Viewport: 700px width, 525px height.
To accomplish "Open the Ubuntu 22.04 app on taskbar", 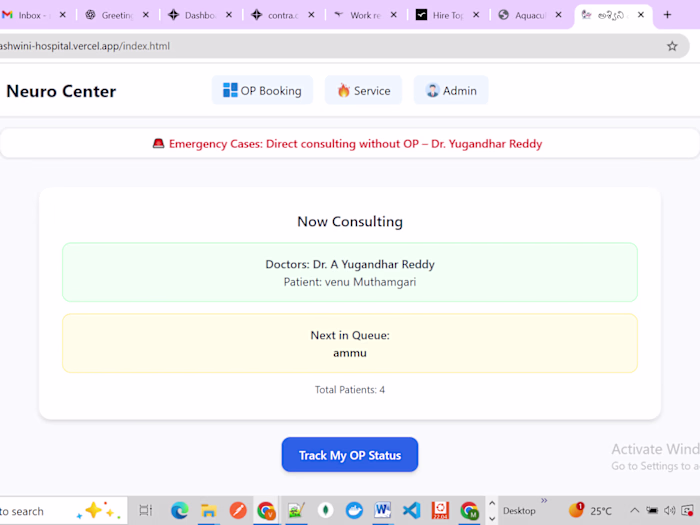I will [440, 510].
